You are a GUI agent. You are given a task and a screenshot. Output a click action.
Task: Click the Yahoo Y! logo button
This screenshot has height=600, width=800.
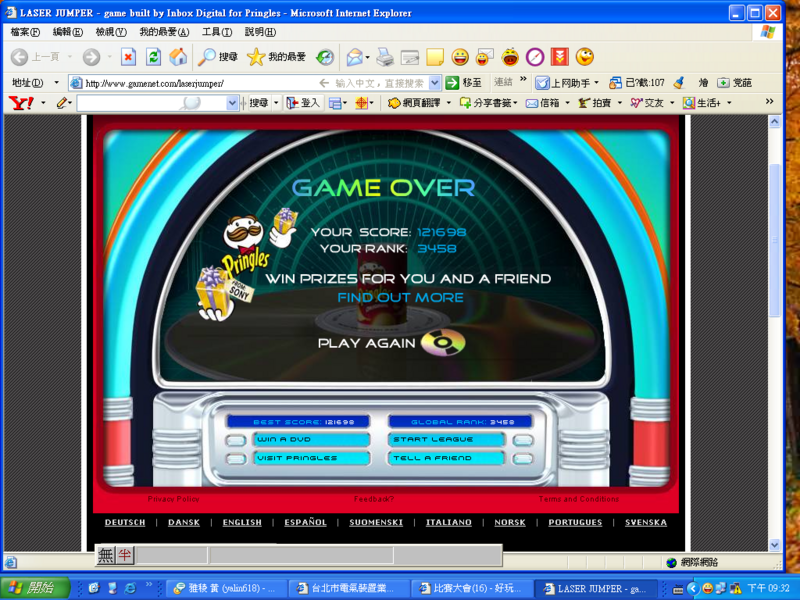point(21,103)
